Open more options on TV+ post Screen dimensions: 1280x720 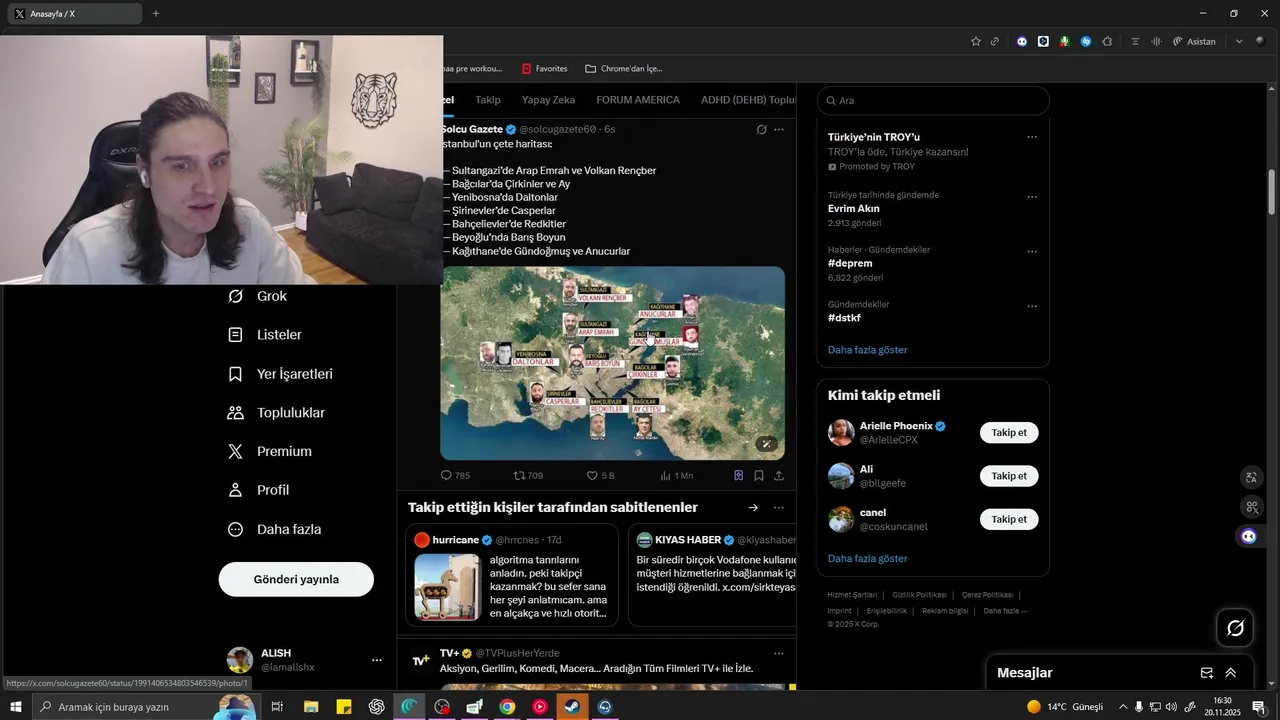click(x=779, y=653)
